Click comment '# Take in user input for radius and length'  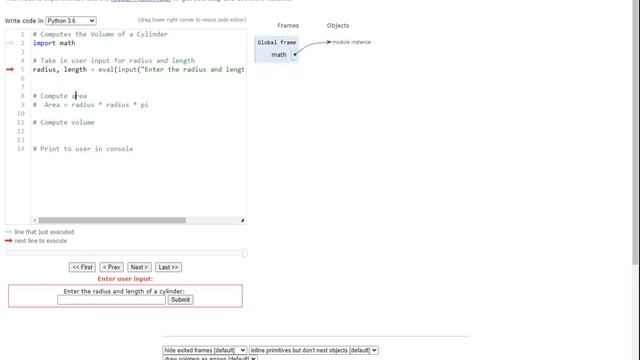[114, 60]
